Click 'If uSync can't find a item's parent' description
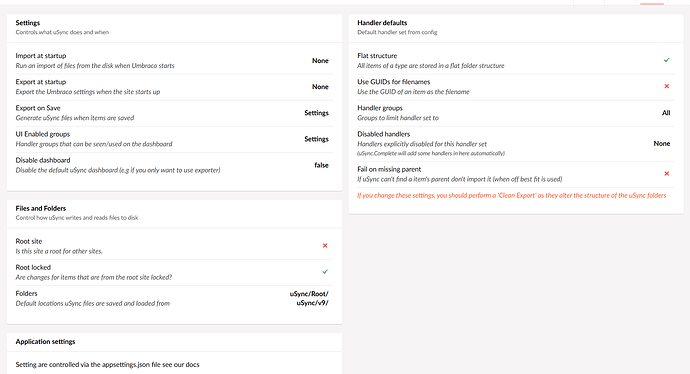Image resolution: width=690 pixels, height=374 pixels. pos(460,179)
